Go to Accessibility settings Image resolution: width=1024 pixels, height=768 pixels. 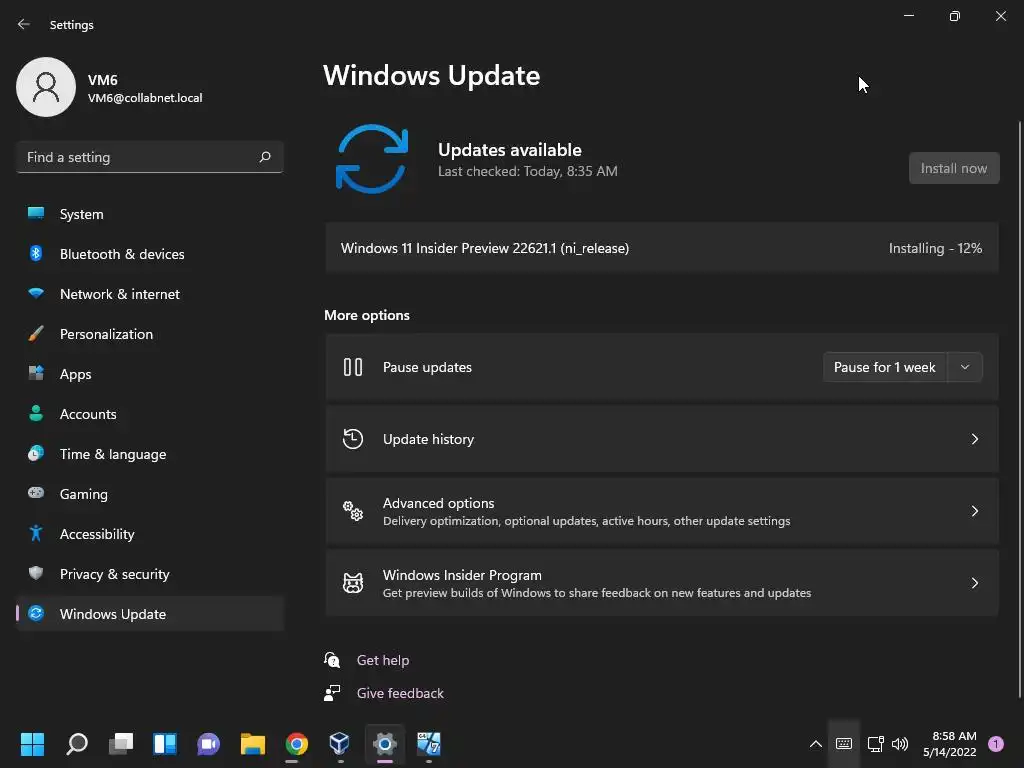(150, 534)
